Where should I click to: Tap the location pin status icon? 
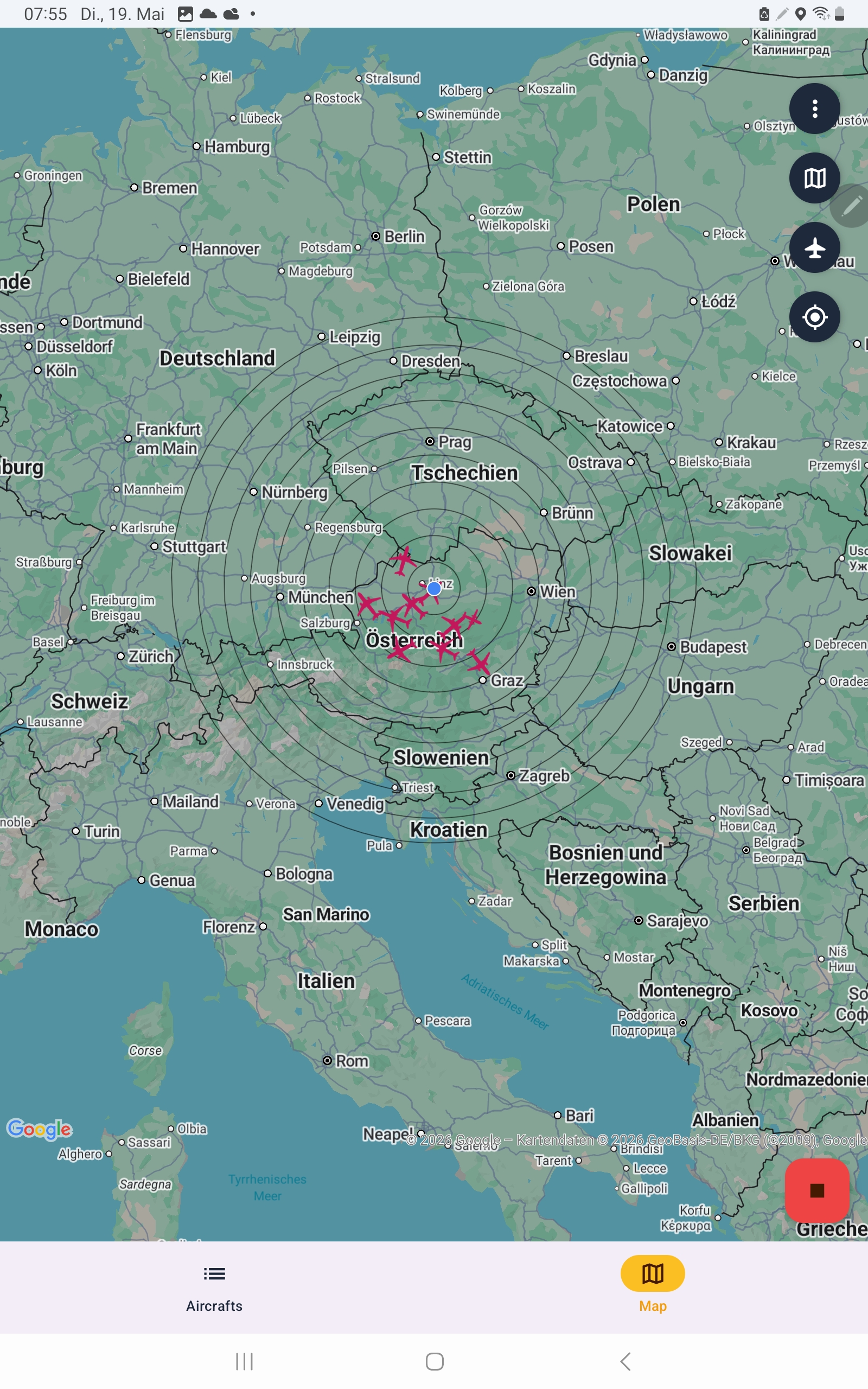(800, 14)
